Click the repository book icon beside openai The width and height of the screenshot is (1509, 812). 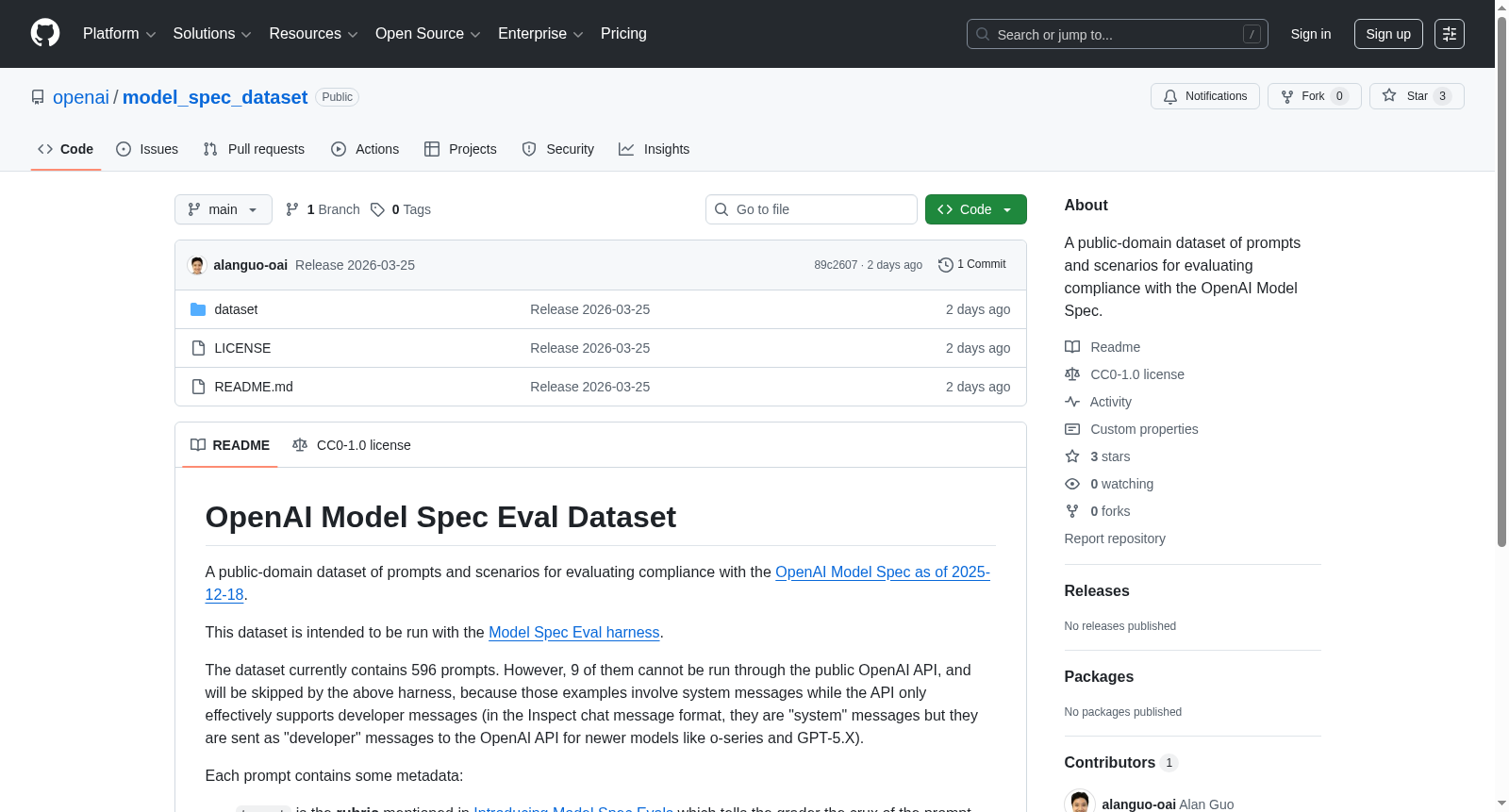[38, 97]
